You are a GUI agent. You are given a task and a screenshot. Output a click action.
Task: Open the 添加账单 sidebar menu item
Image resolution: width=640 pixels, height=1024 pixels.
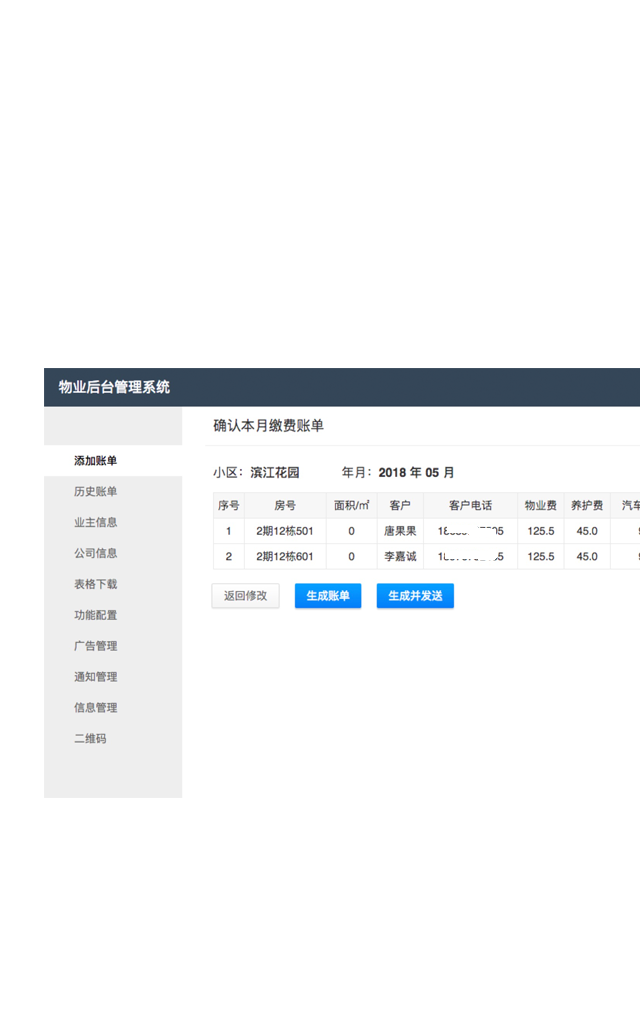(96, 461)
